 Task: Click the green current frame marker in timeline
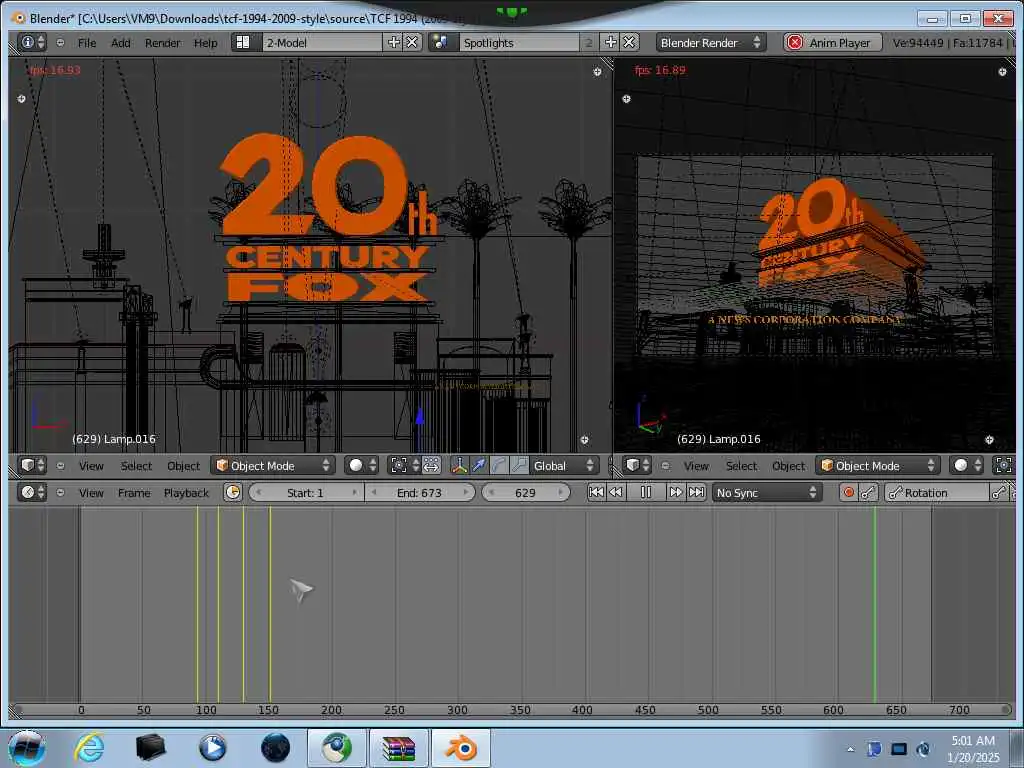(874, 604)
